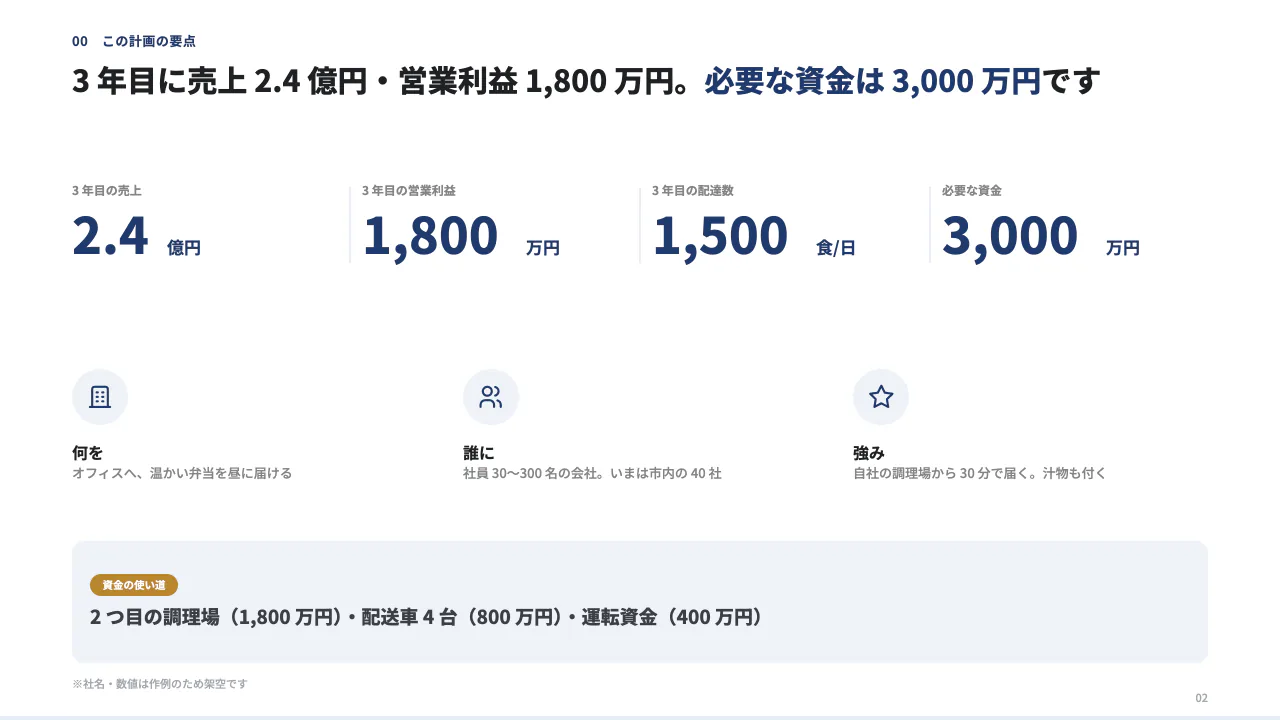The width and height of the screenshot is (1280, 720).
Task: Click the label 必要な資金 above 3,000
Action: (972, 190)
